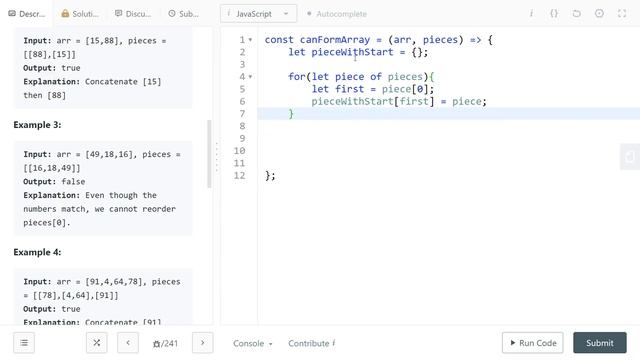Viewport: 640px width, 360px height.
Task: Reset code to default with the refresh icon
Action: click(576, 13)
